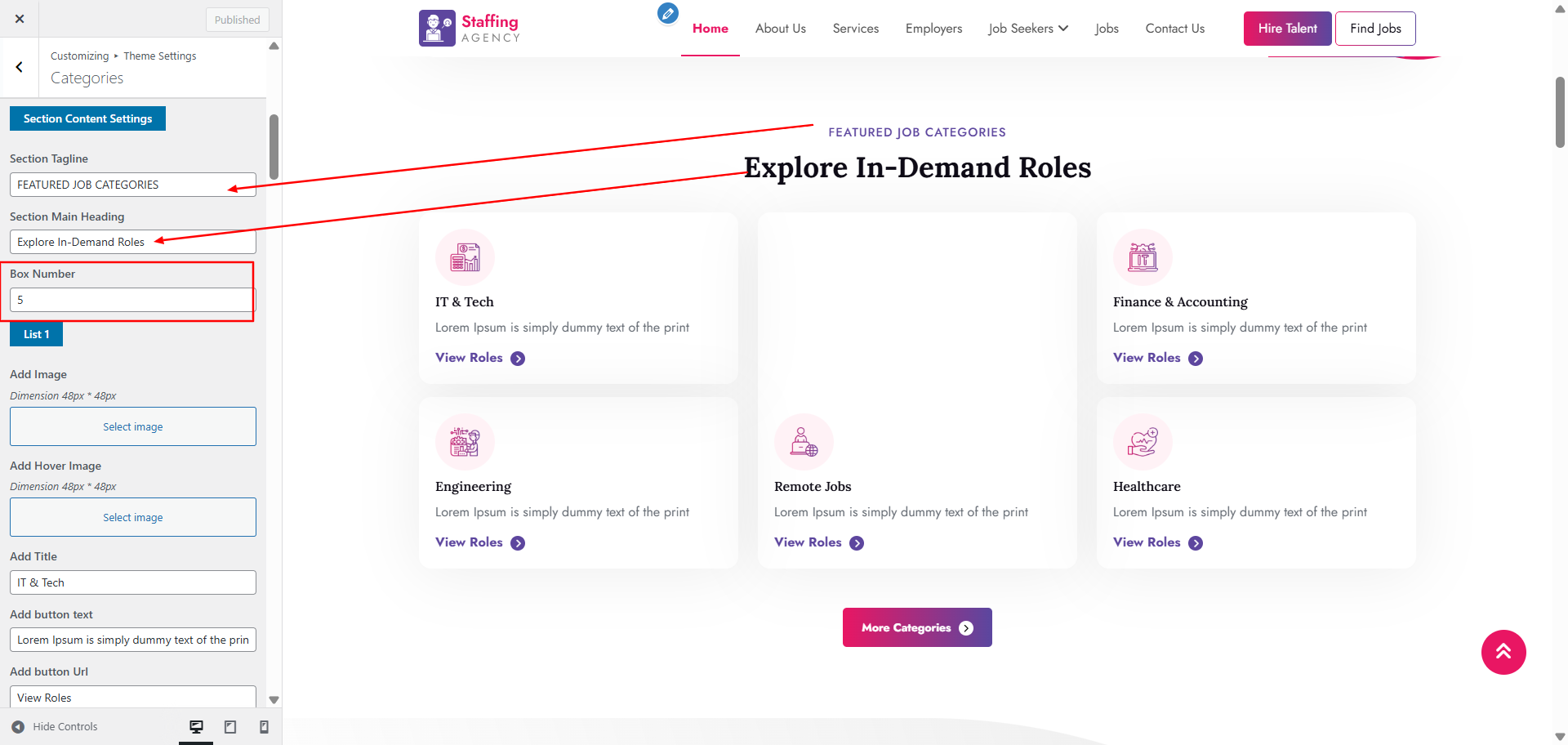Expand the Section Content Settings panel
This screenshot has width=1568, height=745.
87,118
